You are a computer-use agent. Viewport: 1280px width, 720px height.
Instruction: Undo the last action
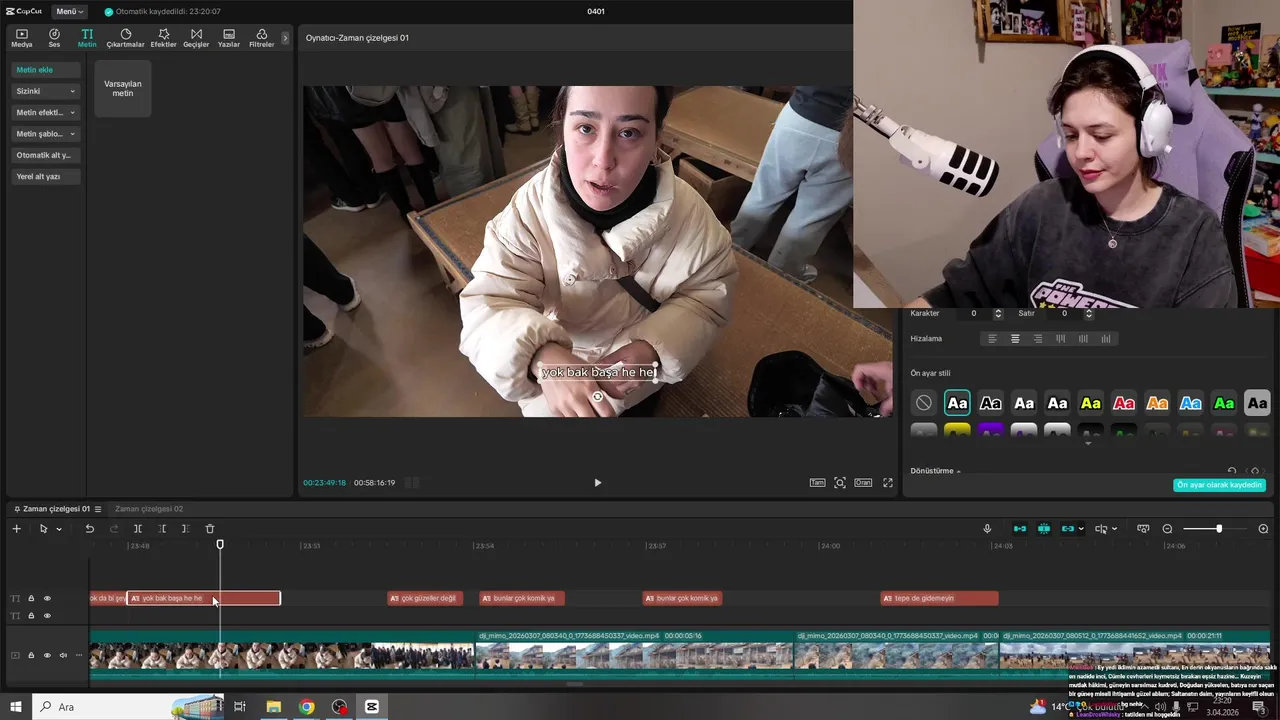tap(89, 529)
